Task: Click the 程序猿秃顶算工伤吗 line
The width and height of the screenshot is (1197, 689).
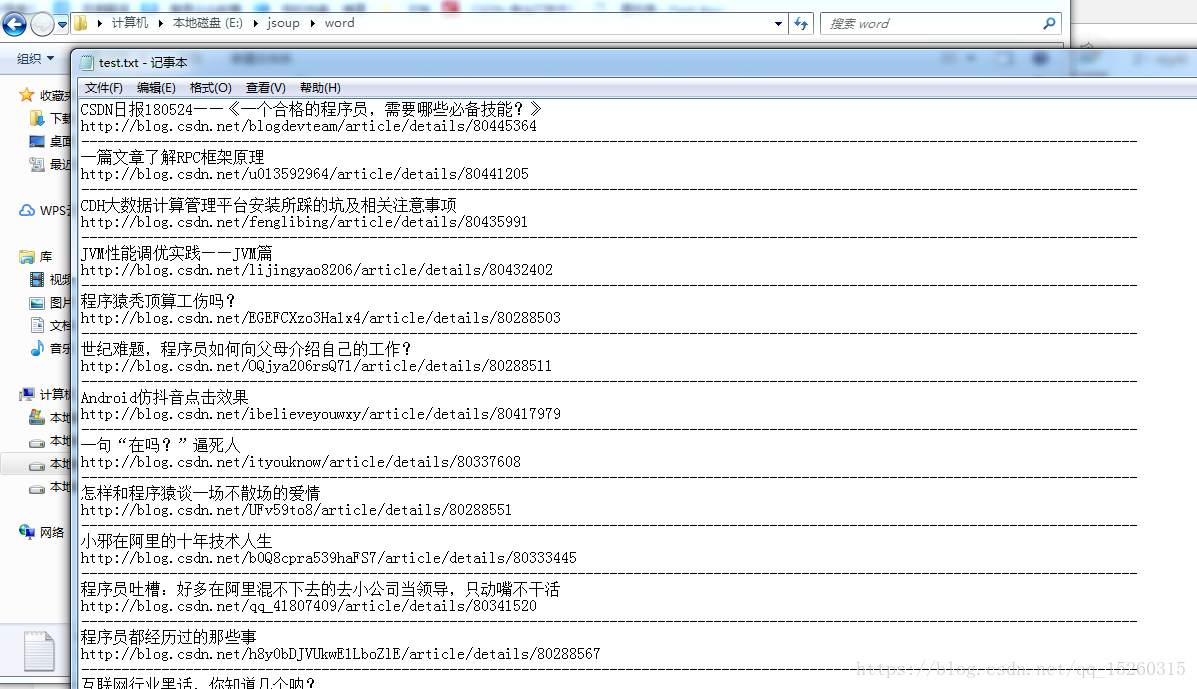Action: click(x=158, y=302)
